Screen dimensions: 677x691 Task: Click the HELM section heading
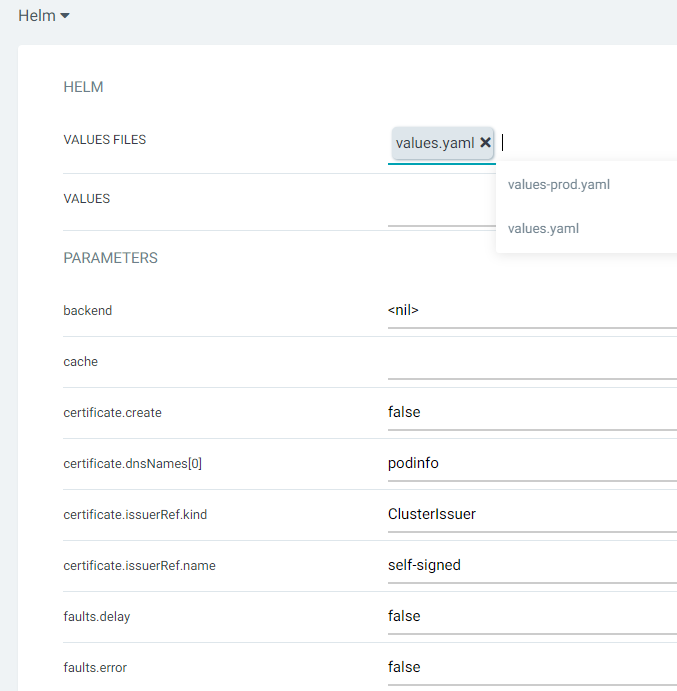[x=83, y=87]
